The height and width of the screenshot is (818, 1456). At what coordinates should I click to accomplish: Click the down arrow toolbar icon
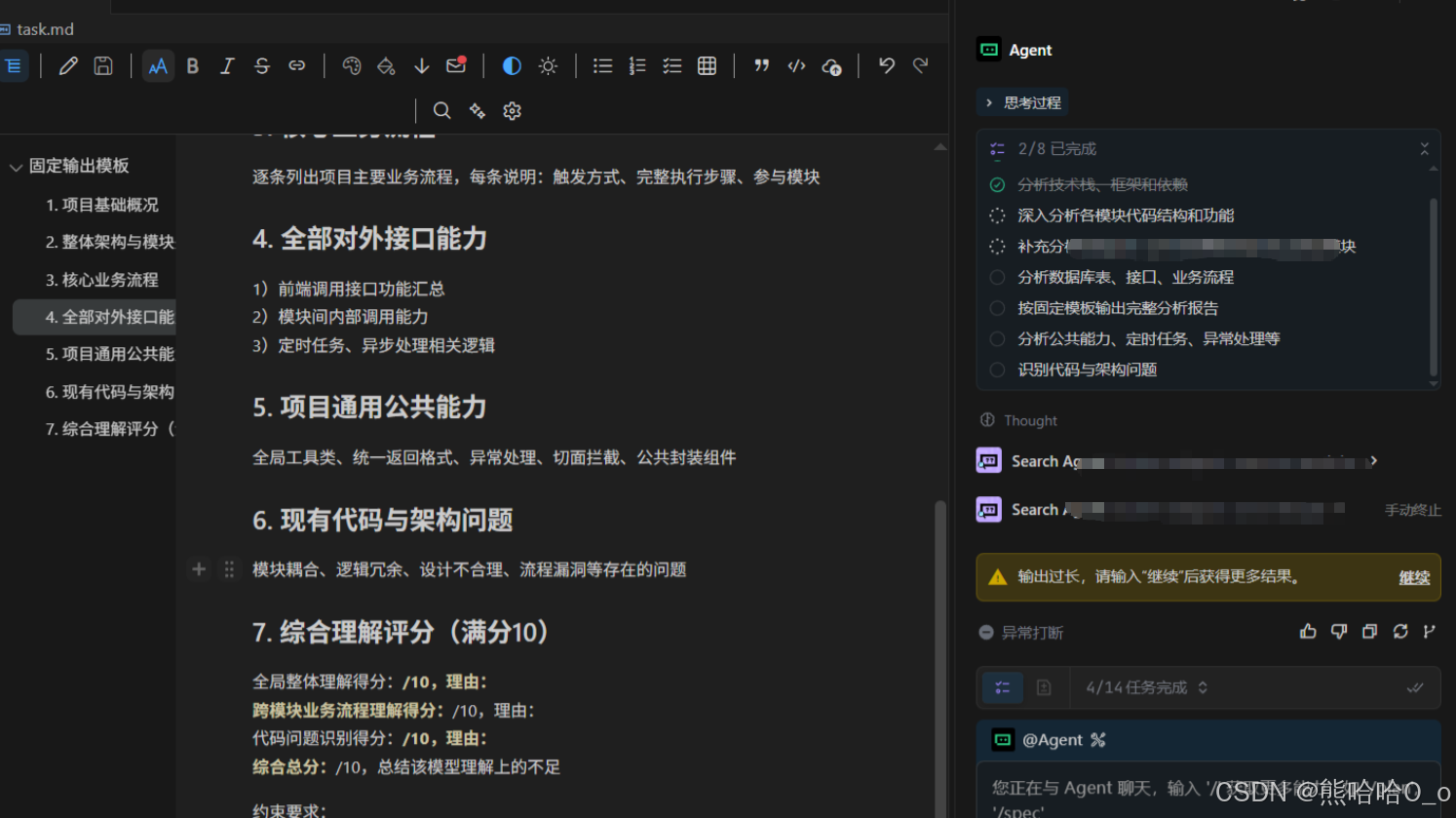click(x=422, y=66)
